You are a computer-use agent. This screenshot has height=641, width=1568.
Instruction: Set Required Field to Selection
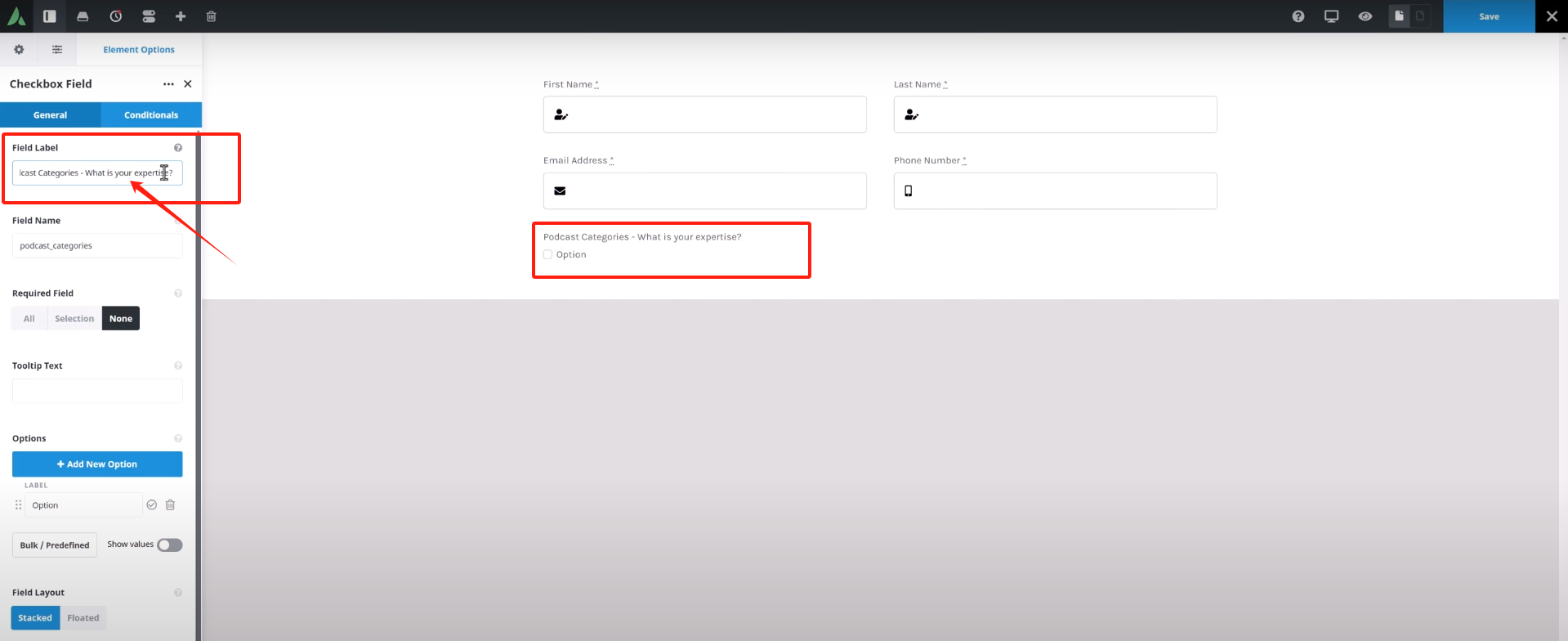tap(74, 319)
